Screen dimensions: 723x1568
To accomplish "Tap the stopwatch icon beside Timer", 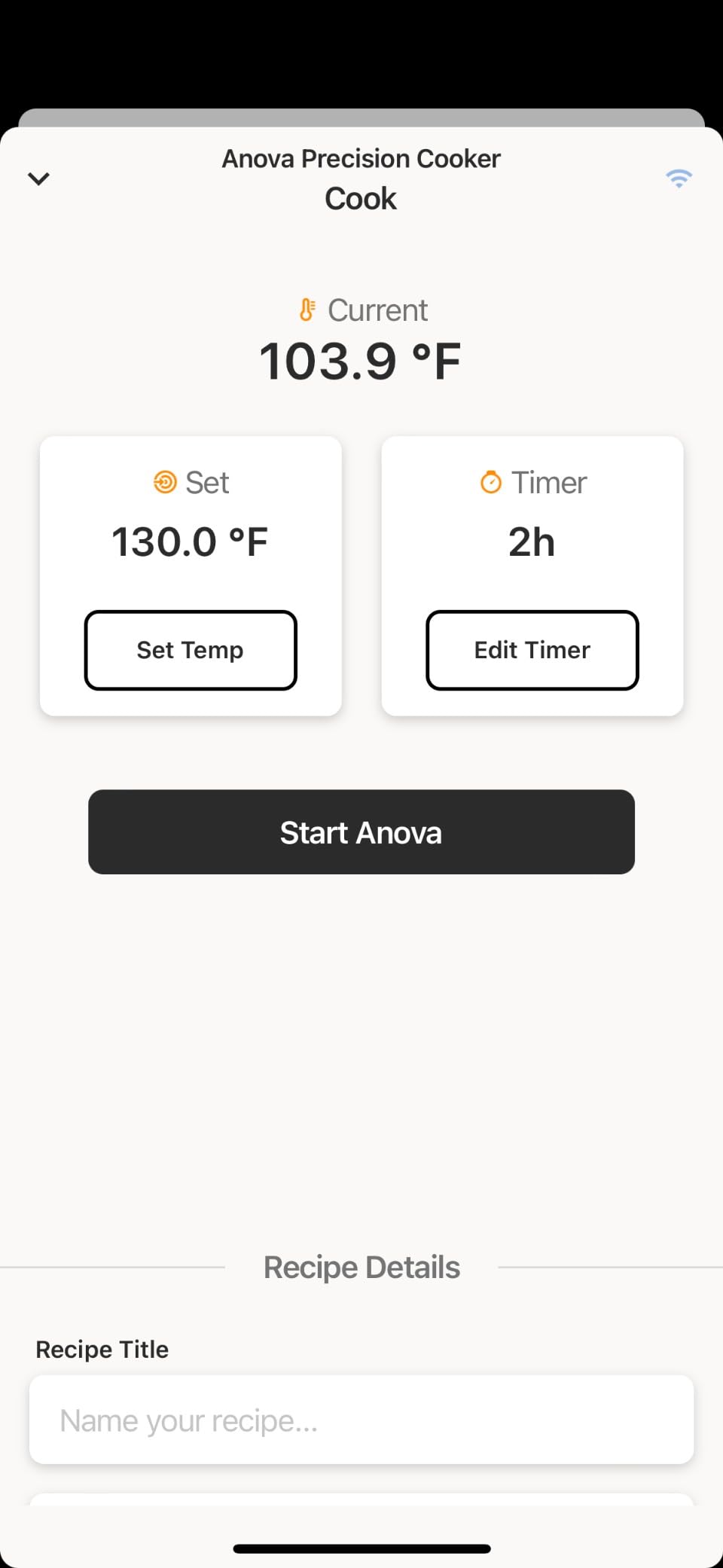I will (x=491, y=482).
